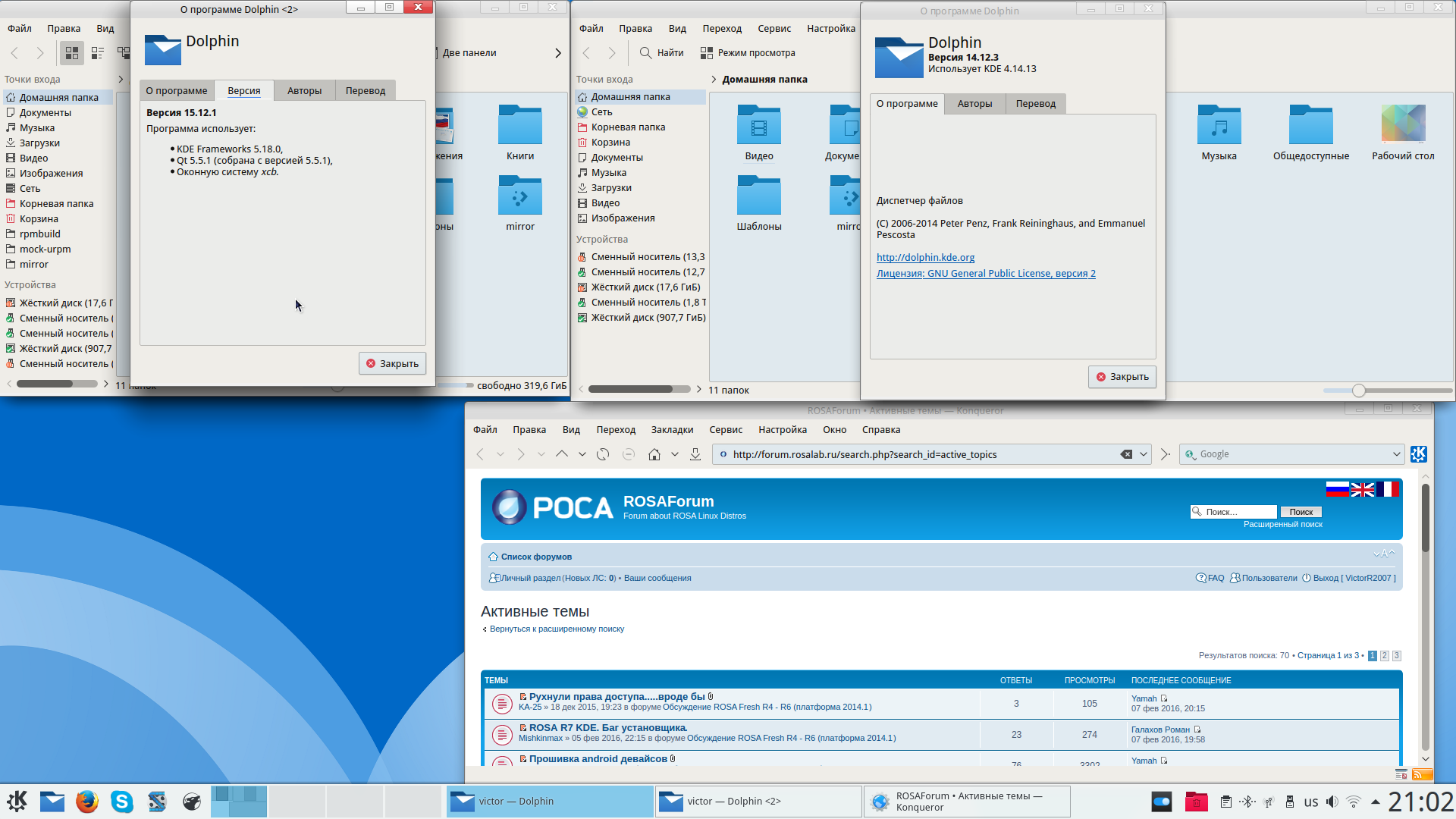Click the volume icon in system tray
This screenshot has width=1456, height=819.
point(1332,802)
